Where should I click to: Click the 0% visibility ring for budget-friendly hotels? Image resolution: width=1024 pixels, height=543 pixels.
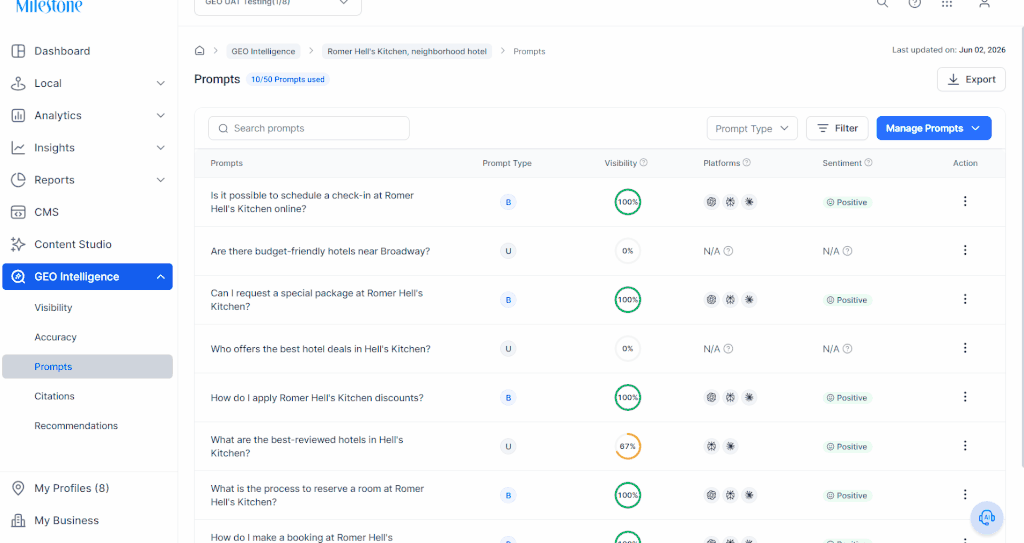pos(628,251)
